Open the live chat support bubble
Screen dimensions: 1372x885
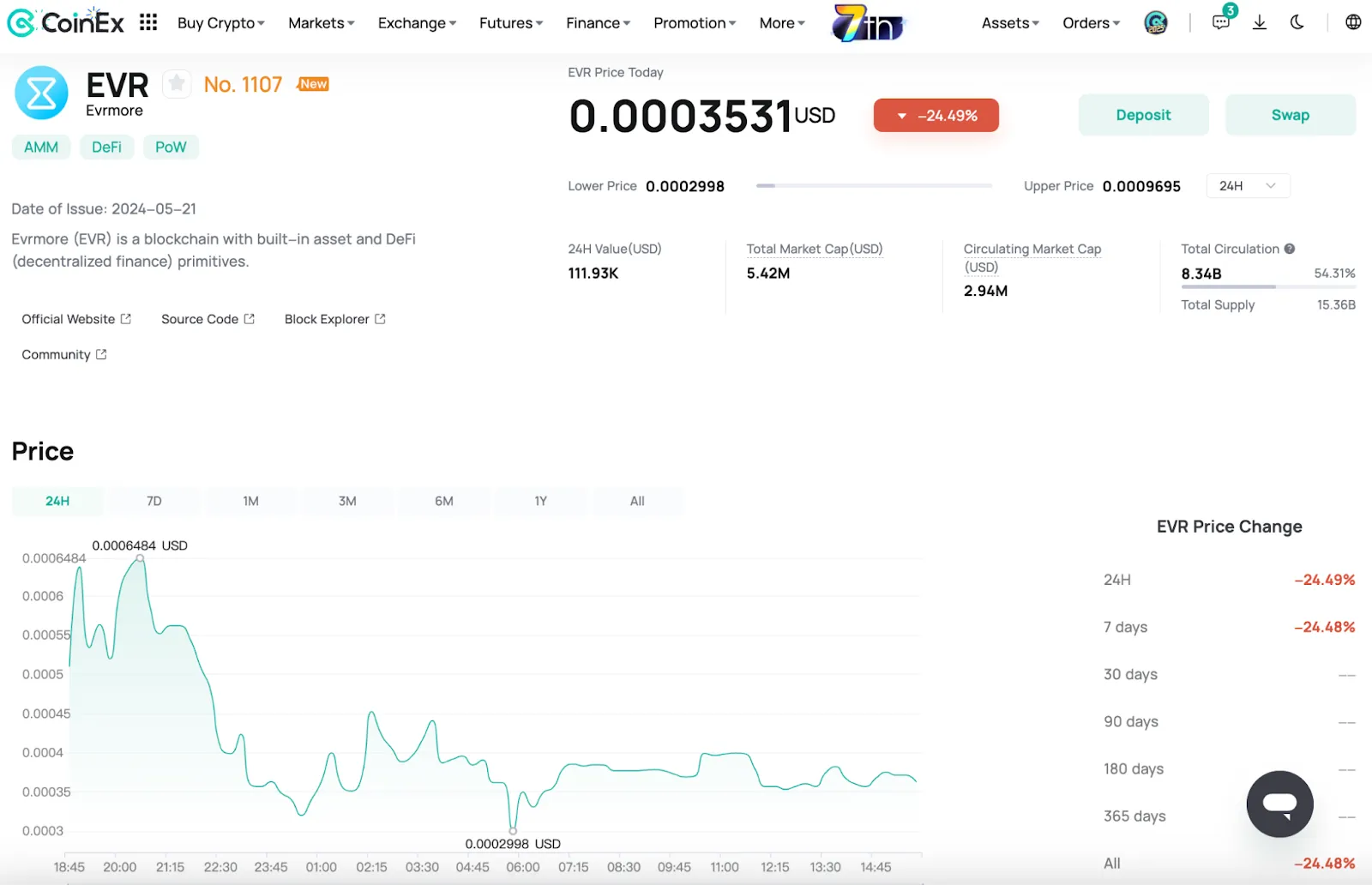(x=1279, y=804)
